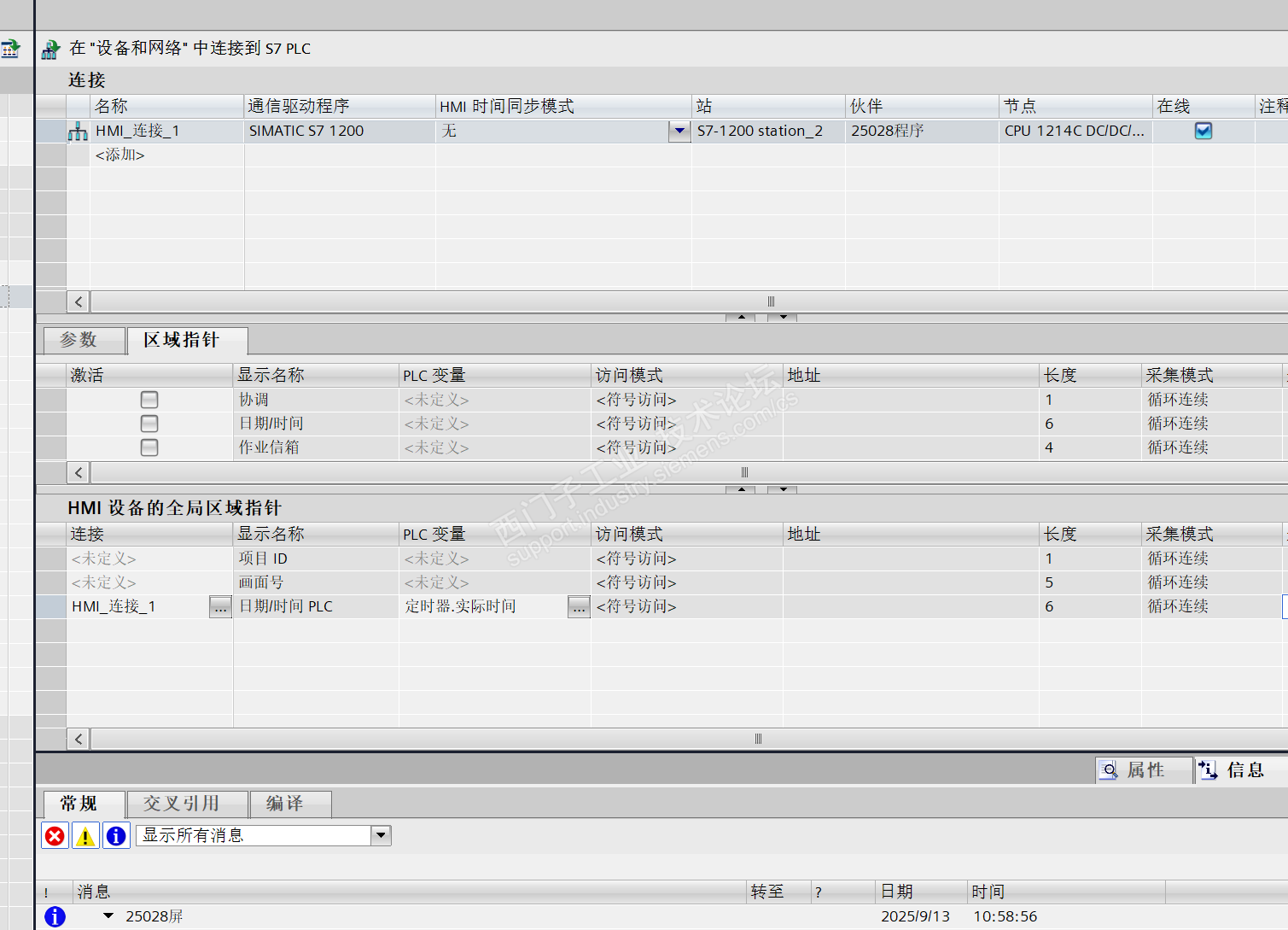Select the 日期/时间 PLC display name cell
Screen dimensions: 1288x930
tap(316, 606)
